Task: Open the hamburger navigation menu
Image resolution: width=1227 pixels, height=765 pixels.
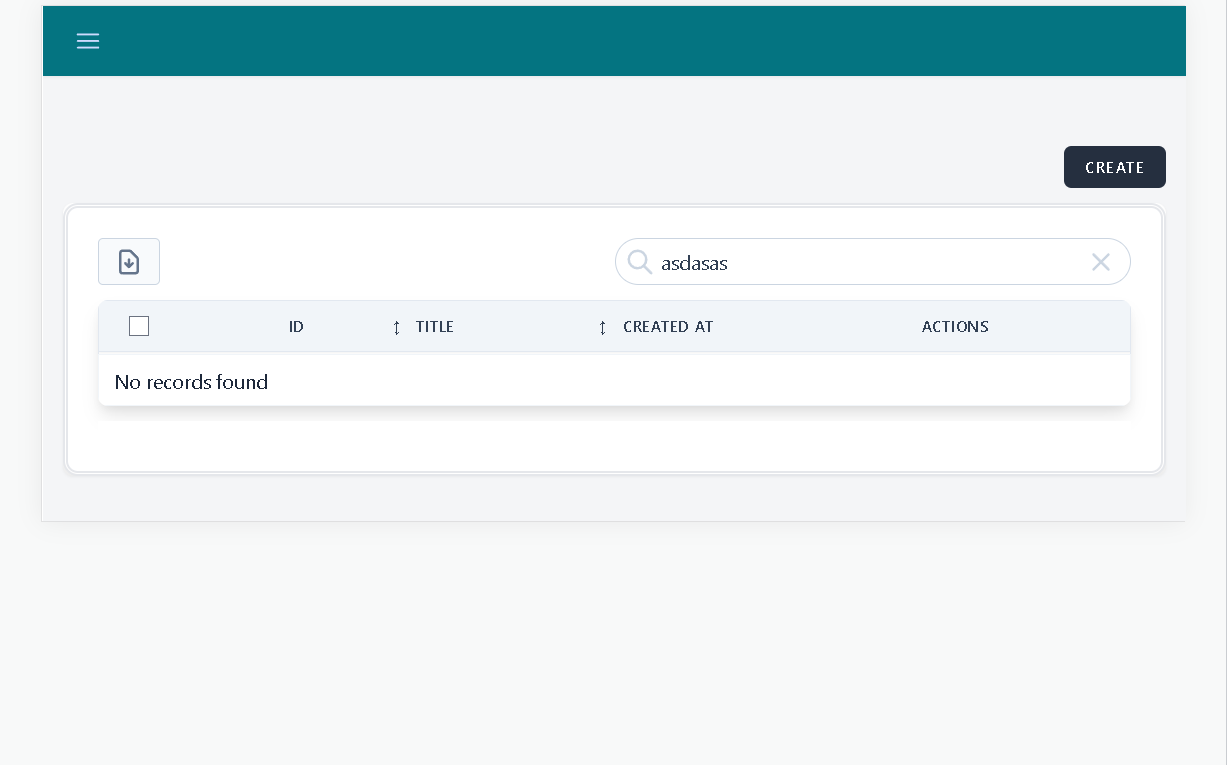Action: pos(88,41)
